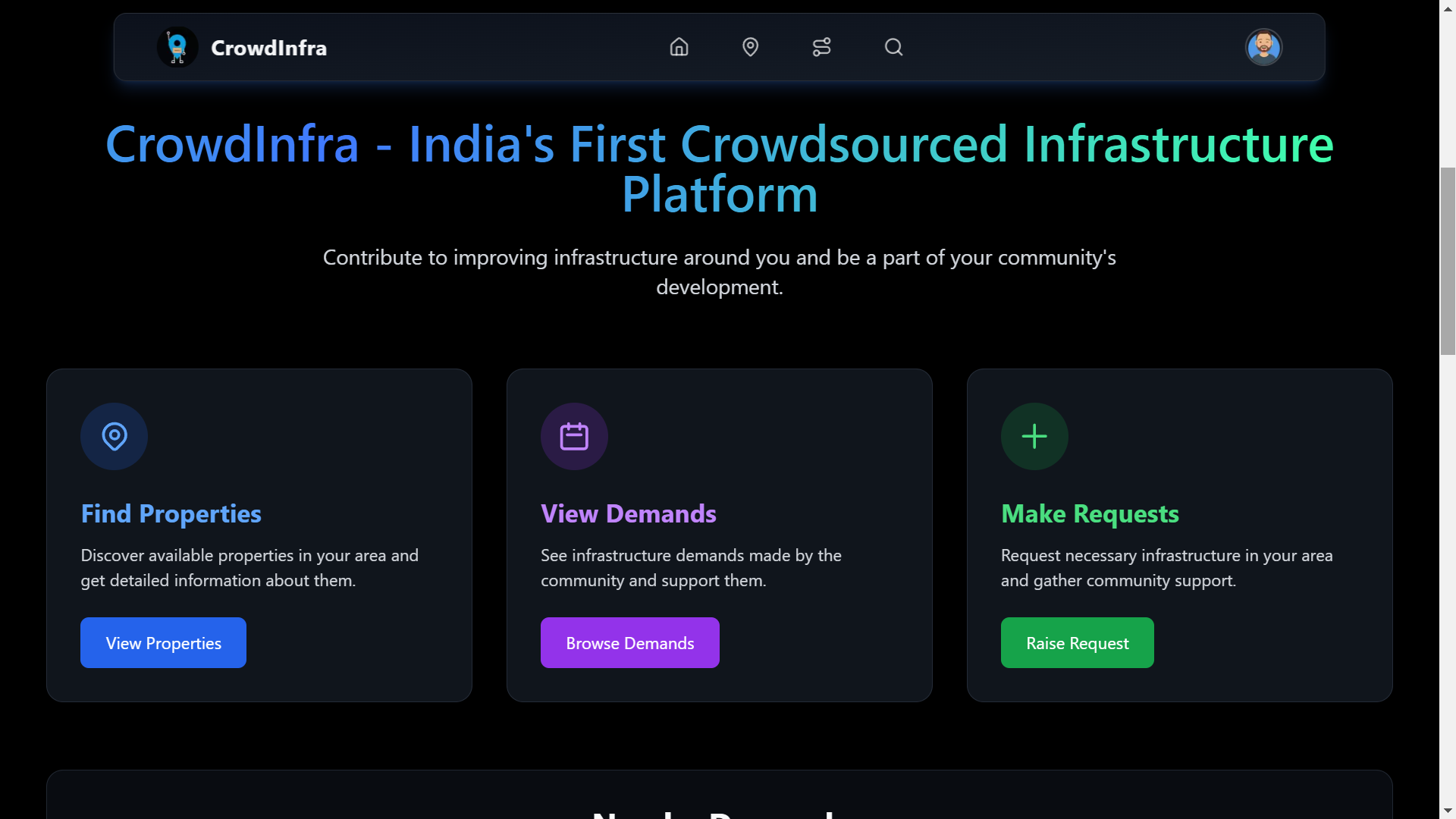The height and width of the screenshot is (819, 1456).
Task: Click the Make Requests plus icon
Action: [1034, 436]
